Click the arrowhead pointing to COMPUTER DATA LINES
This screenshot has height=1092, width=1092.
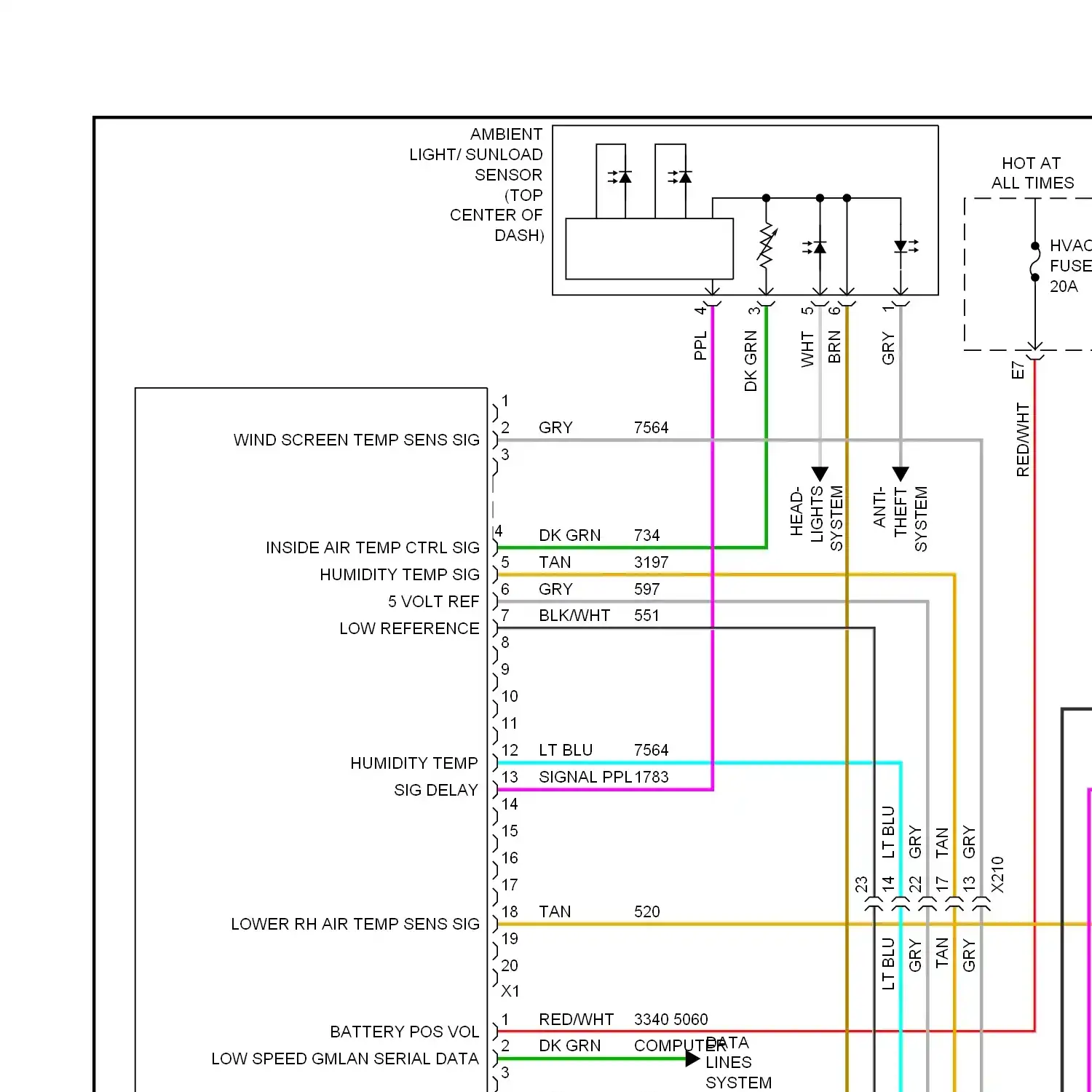coord(693,1059)
